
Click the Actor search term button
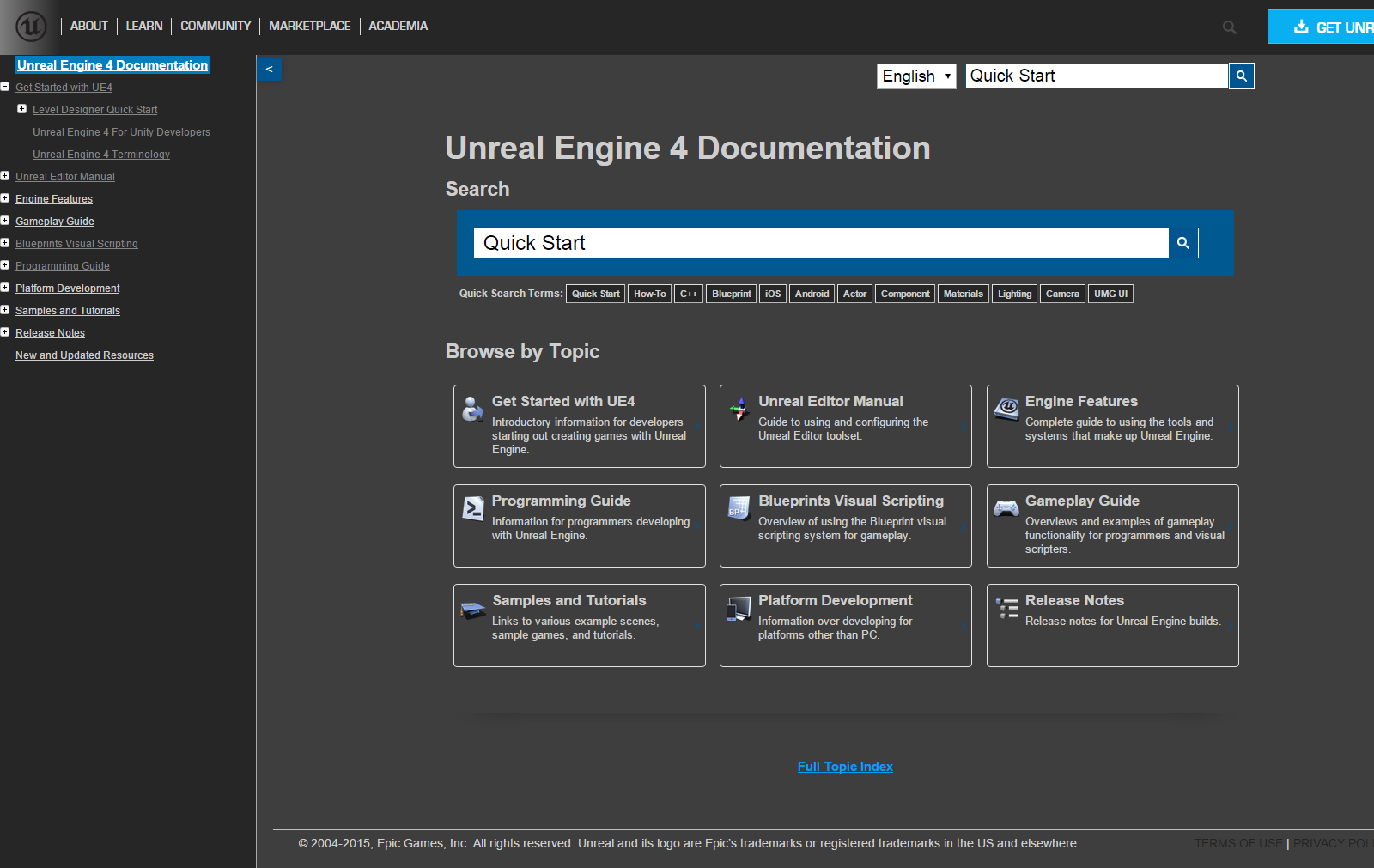point(855,294)
